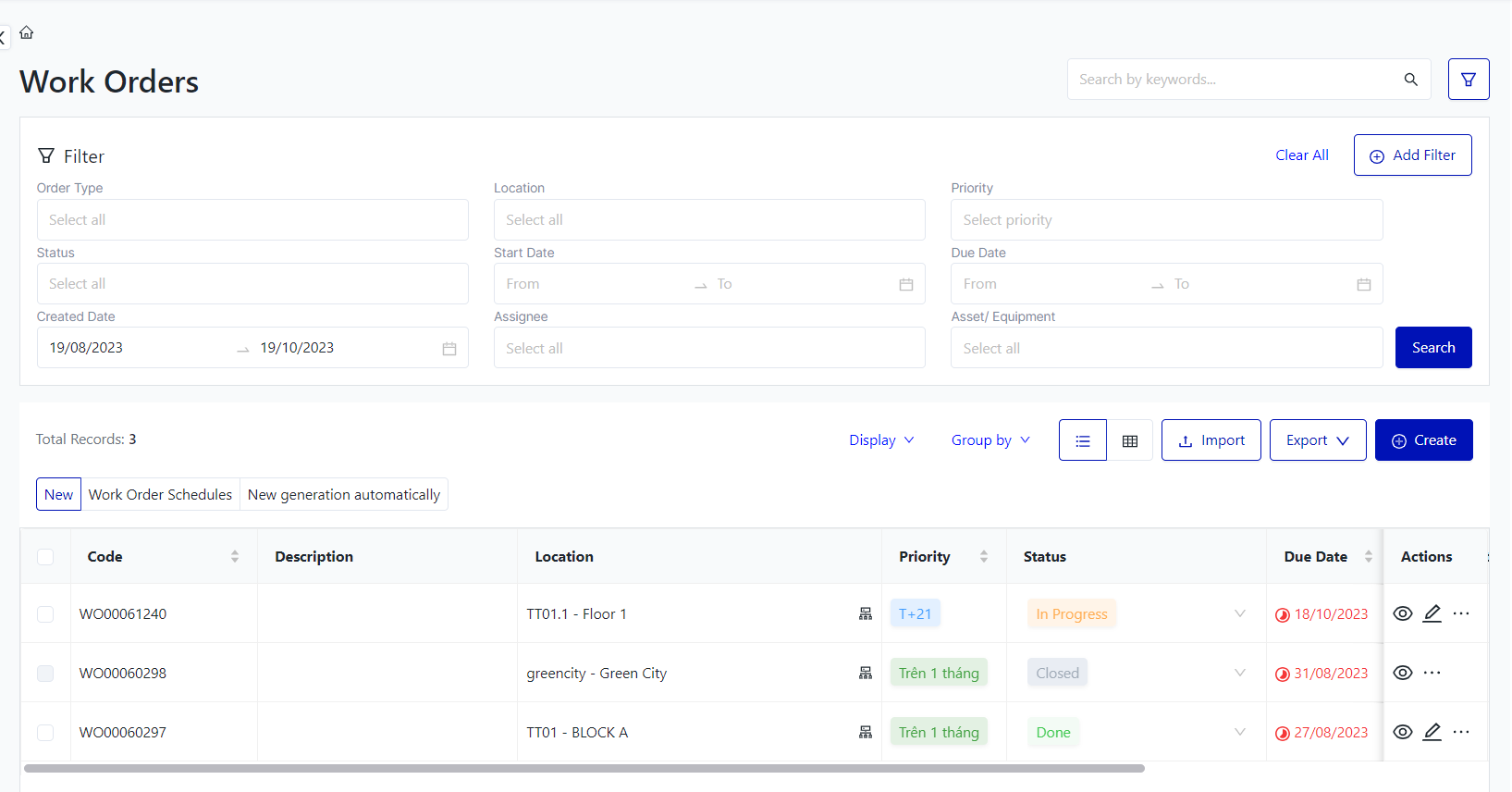Screen dimensions: 1512x792
Task: View details of work order WO00061240
Action: click(x=1402, y=613)
